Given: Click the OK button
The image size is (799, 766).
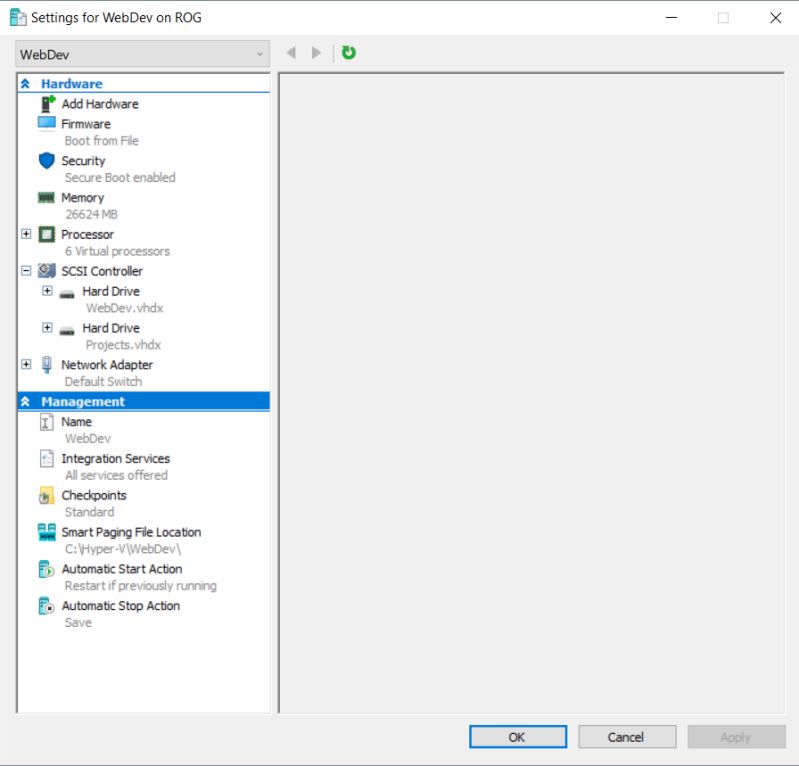Looking at the screenshot, I should [518, 737].
